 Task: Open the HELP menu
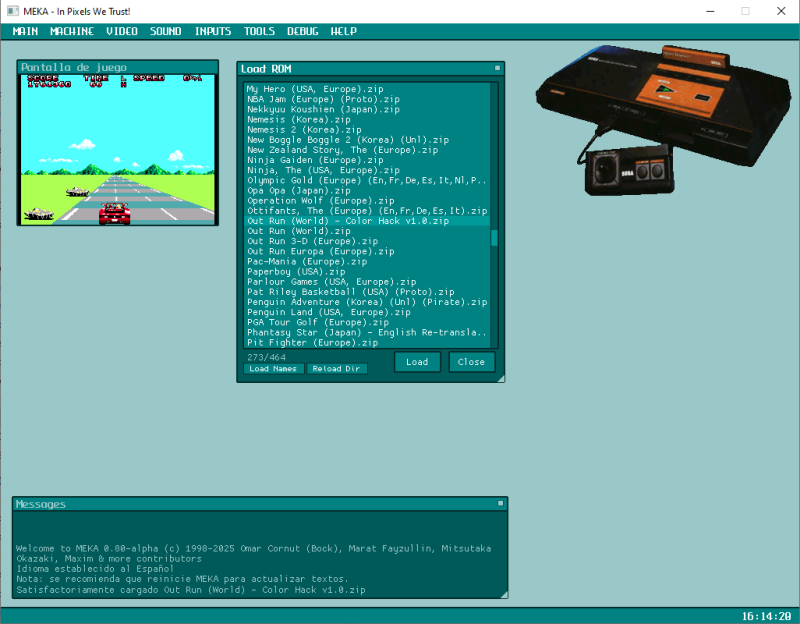coord(343,31)
